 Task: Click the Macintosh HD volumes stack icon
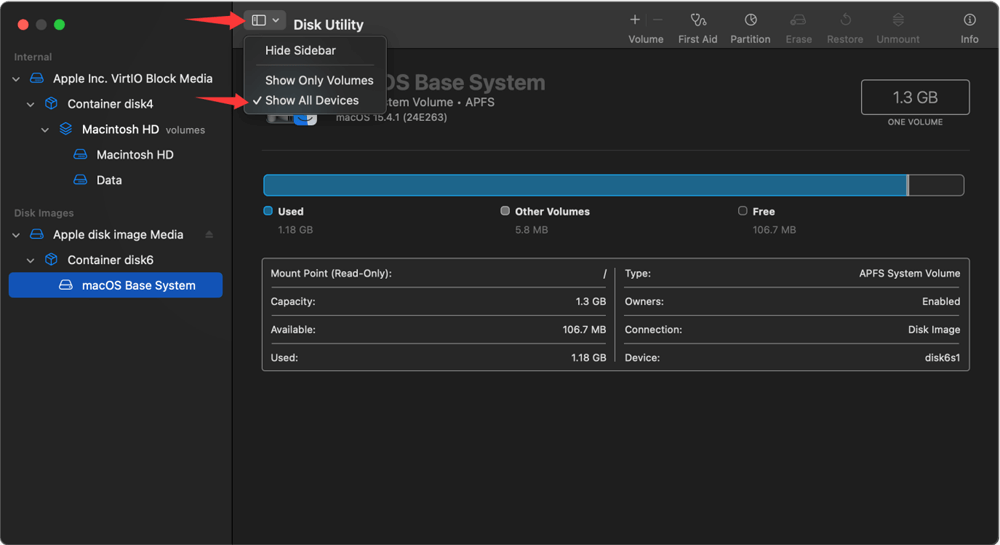coord(66,129)
